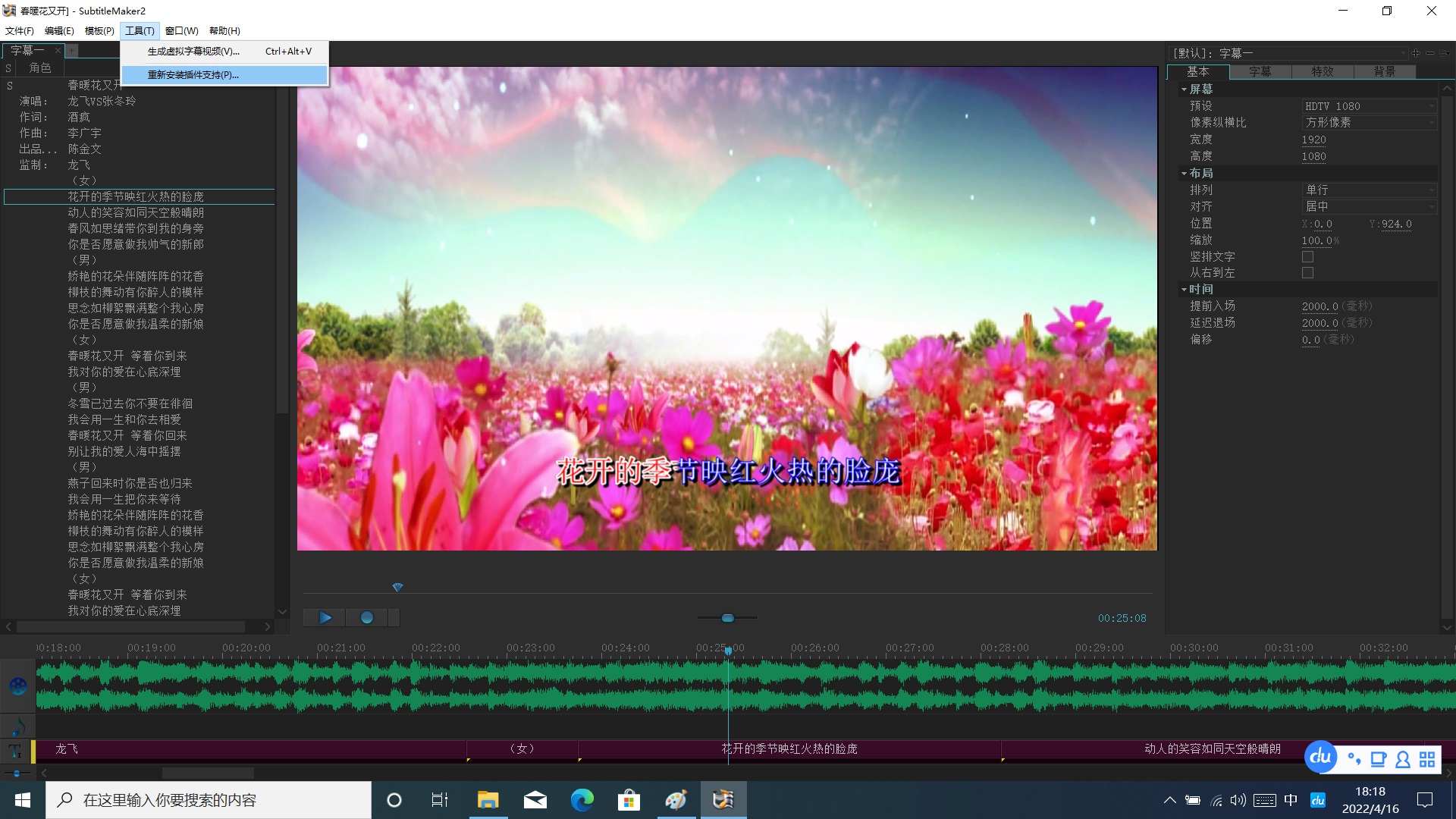The width and height of the screenshot is (1456, 819).
Task: Edit the 提前入场 value 2000.0
Action: (1320, 306)
